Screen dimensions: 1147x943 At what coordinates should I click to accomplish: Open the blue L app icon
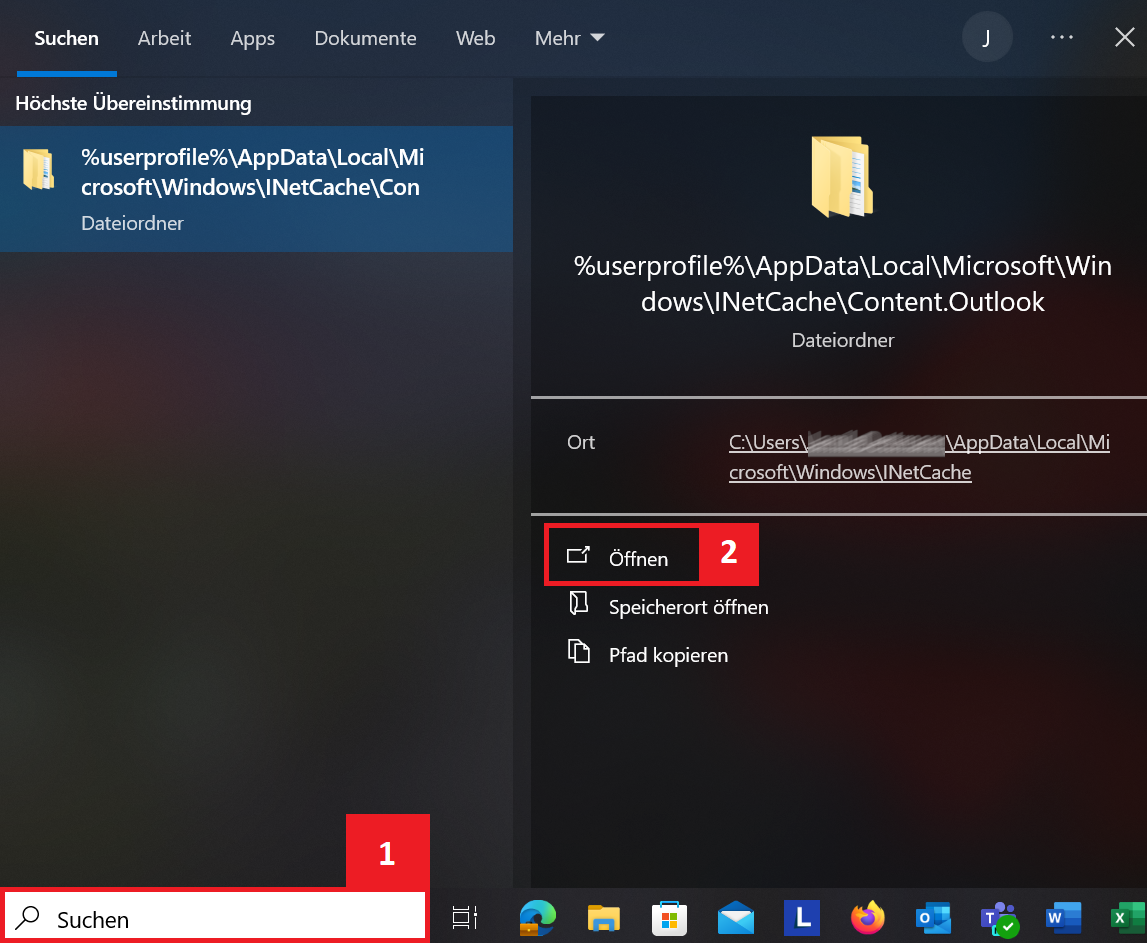click(802, 917)
